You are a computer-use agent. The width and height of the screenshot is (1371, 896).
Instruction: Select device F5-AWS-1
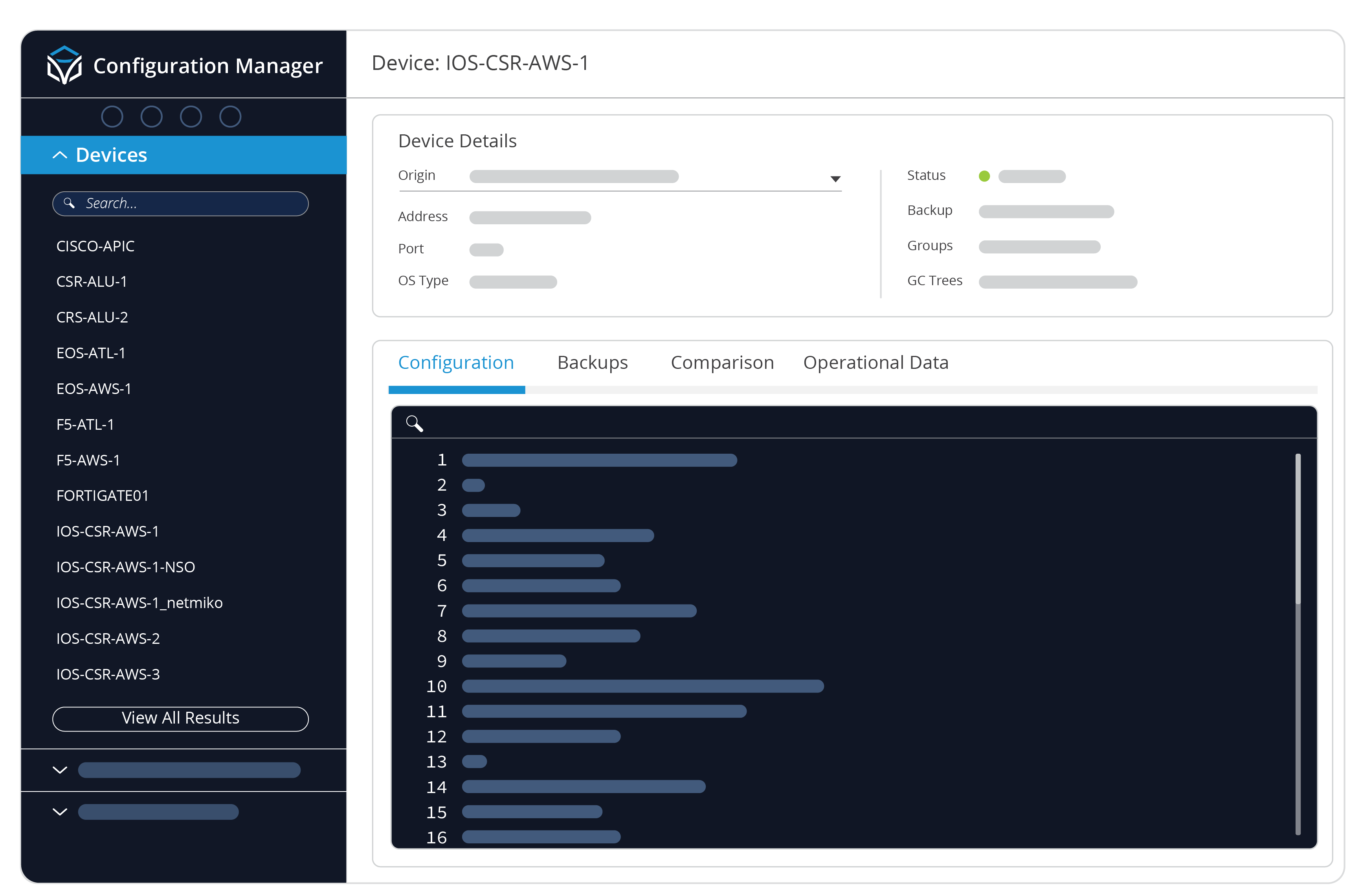88,460
